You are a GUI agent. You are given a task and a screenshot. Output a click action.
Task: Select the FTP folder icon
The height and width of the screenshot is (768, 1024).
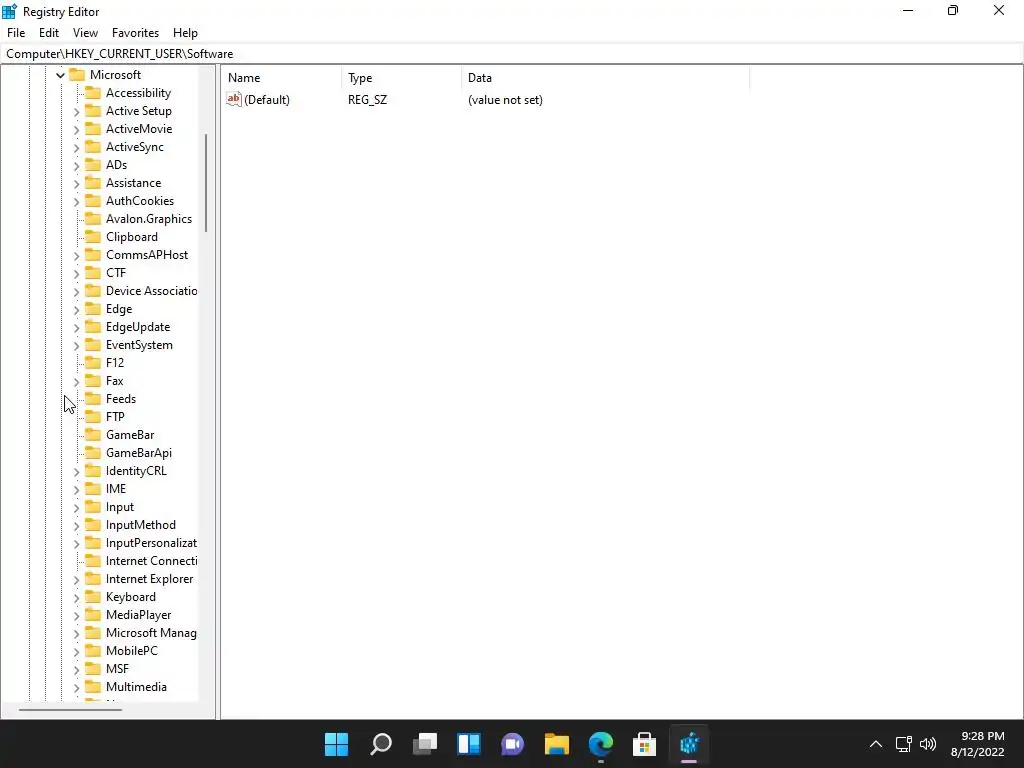pos(93,417)
